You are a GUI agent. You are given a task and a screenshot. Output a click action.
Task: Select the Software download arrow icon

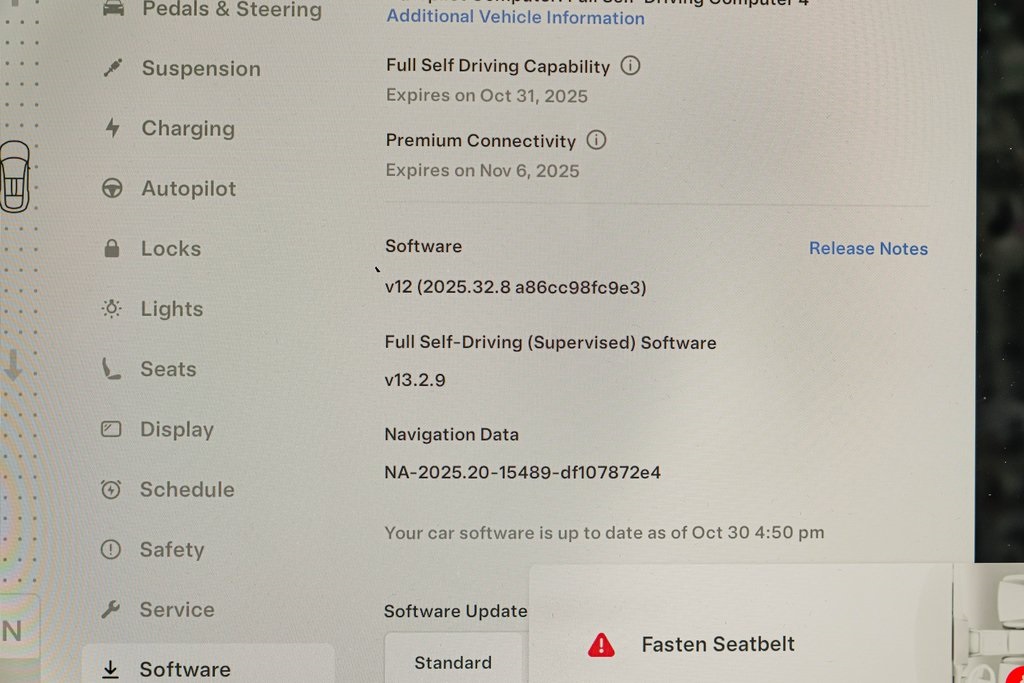pos(110,669)
